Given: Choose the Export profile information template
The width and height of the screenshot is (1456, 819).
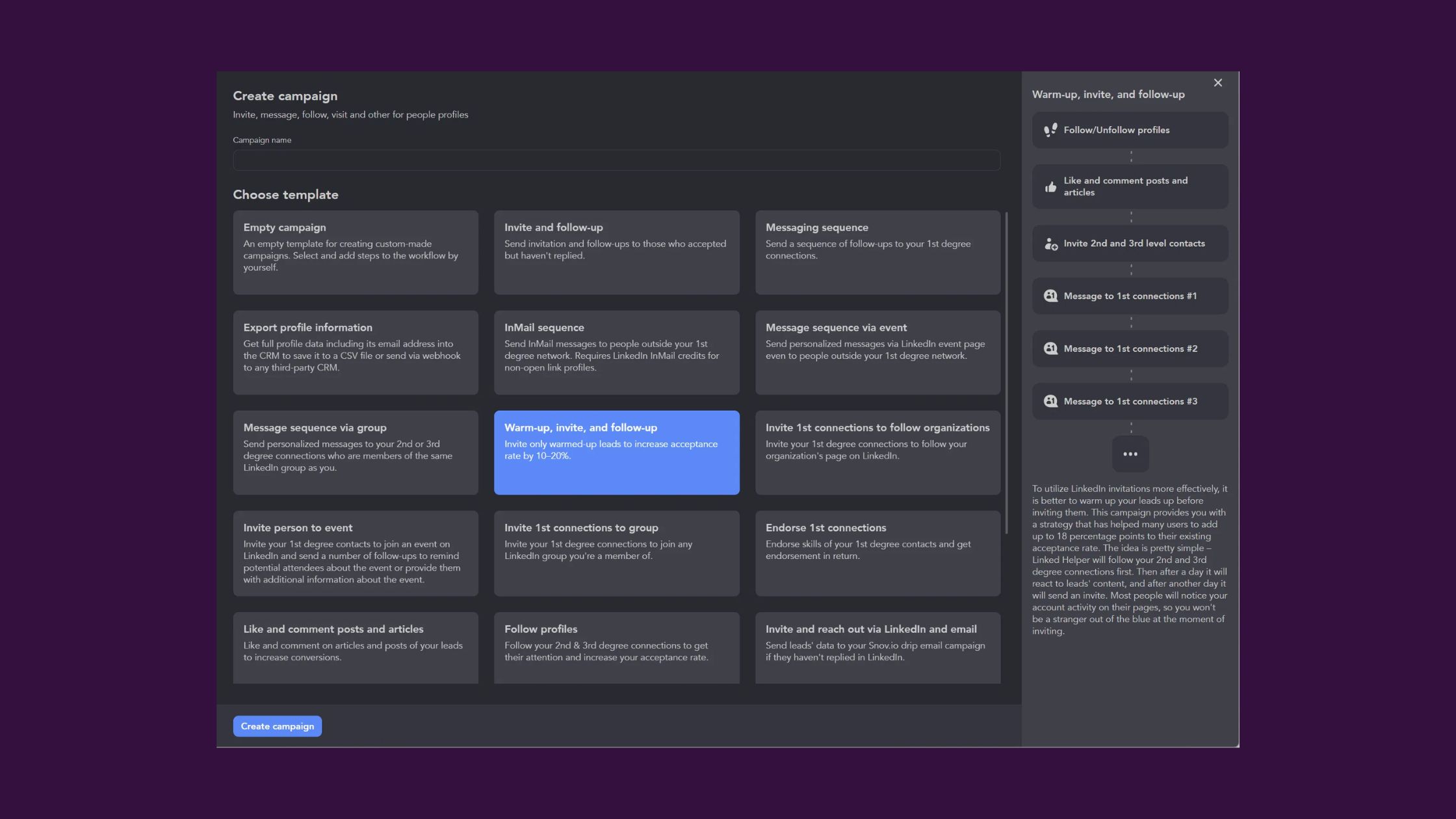Looking at the screenshot, I should [x=356, y=352].
